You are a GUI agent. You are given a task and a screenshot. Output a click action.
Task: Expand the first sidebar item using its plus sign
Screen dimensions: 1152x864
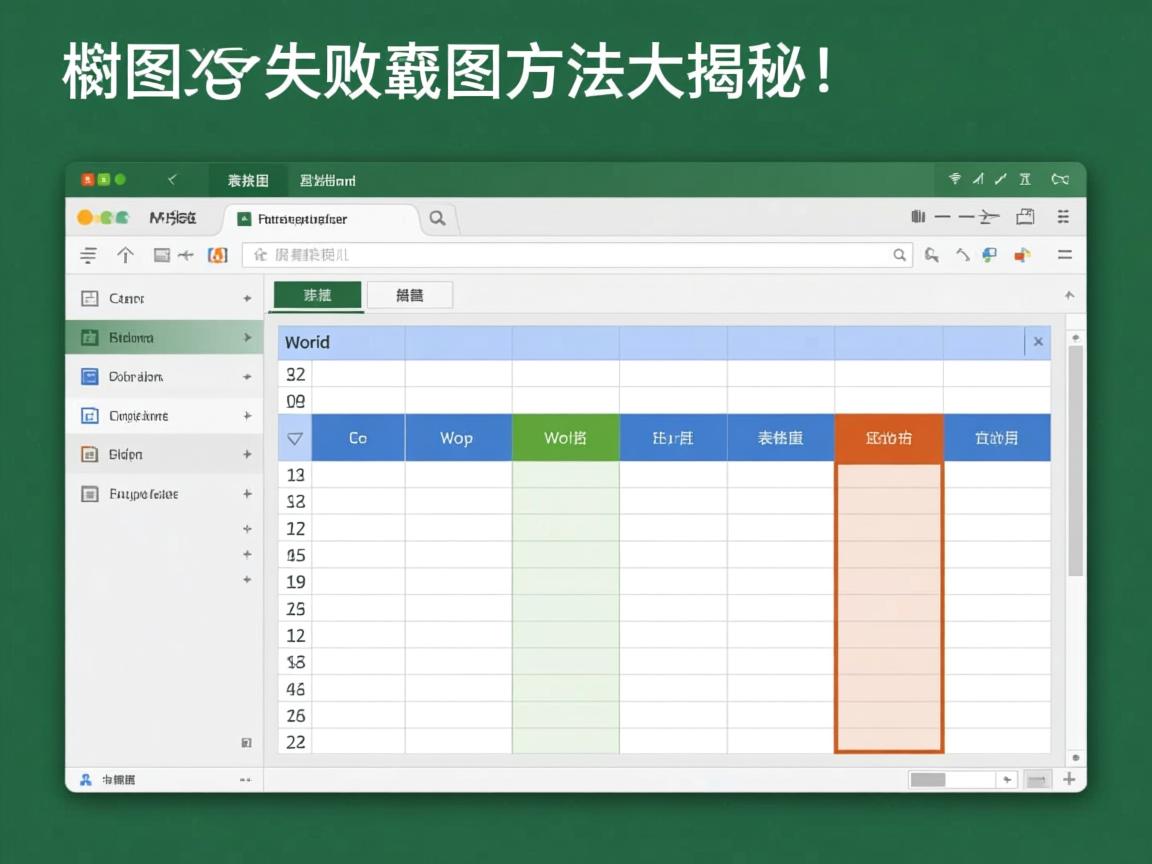pyautogui.click(x=248, y=298)
